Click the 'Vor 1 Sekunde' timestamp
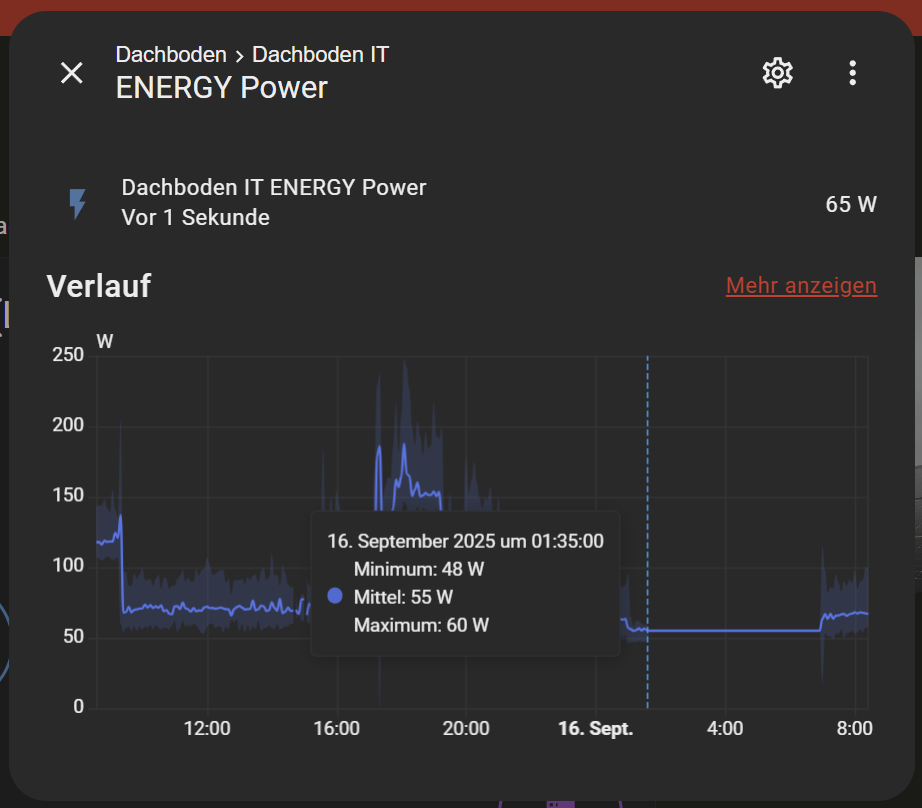Image resolution: width=922 pixels, height=808 pixels. point(196,218)
